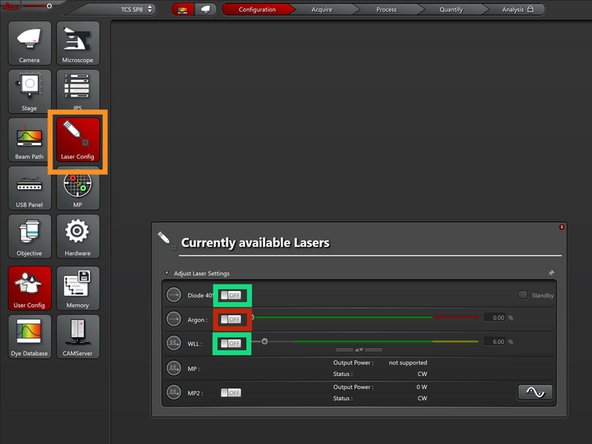Open User Config

pyautogui.click(x=29, y=288)
